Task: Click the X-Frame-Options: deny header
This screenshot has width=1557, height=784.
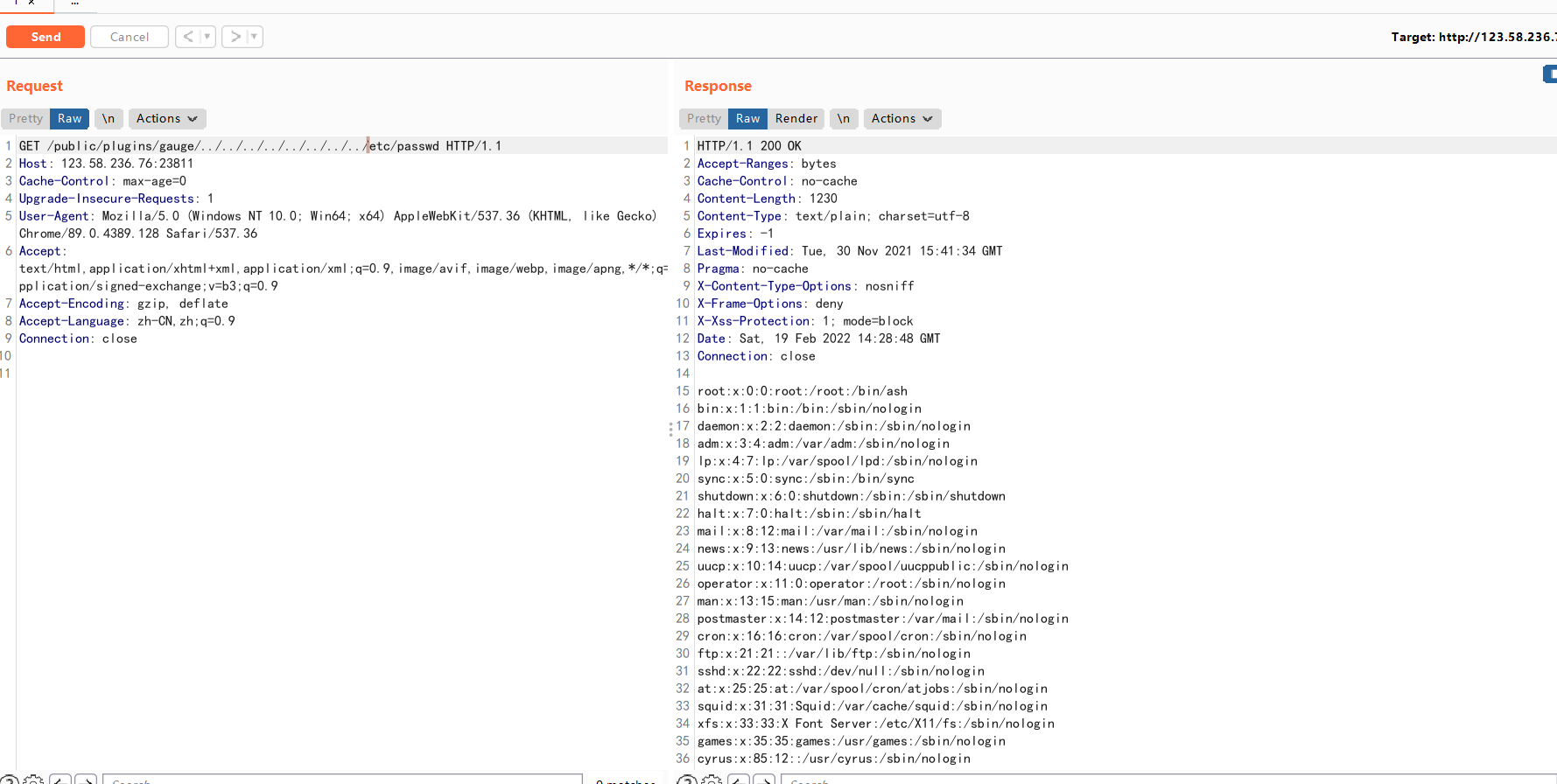Action: click(x=770, y=304)
